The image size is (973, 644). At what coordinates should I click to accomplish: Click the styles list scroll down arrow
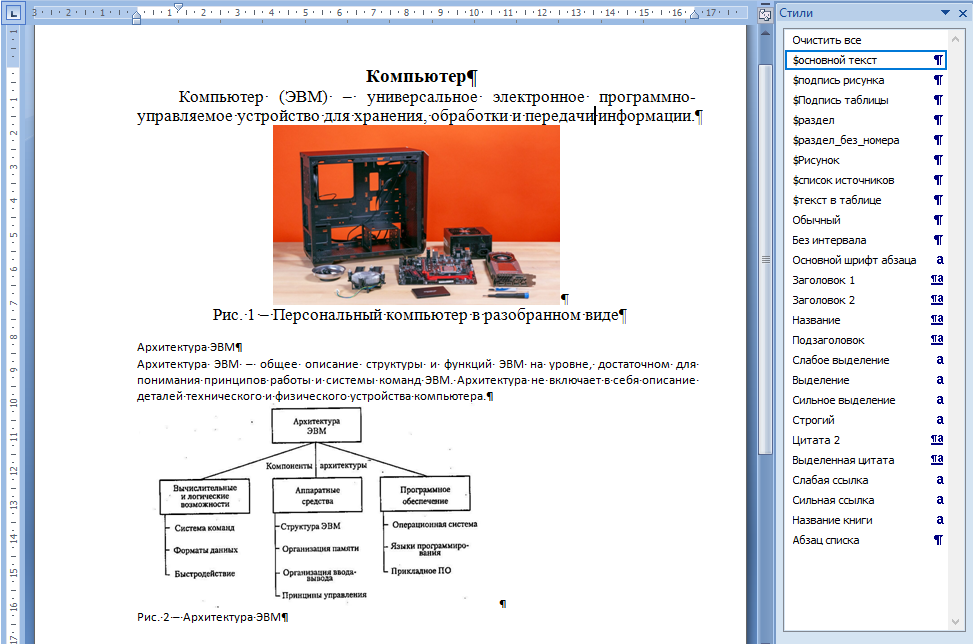[x=956, y=622]
